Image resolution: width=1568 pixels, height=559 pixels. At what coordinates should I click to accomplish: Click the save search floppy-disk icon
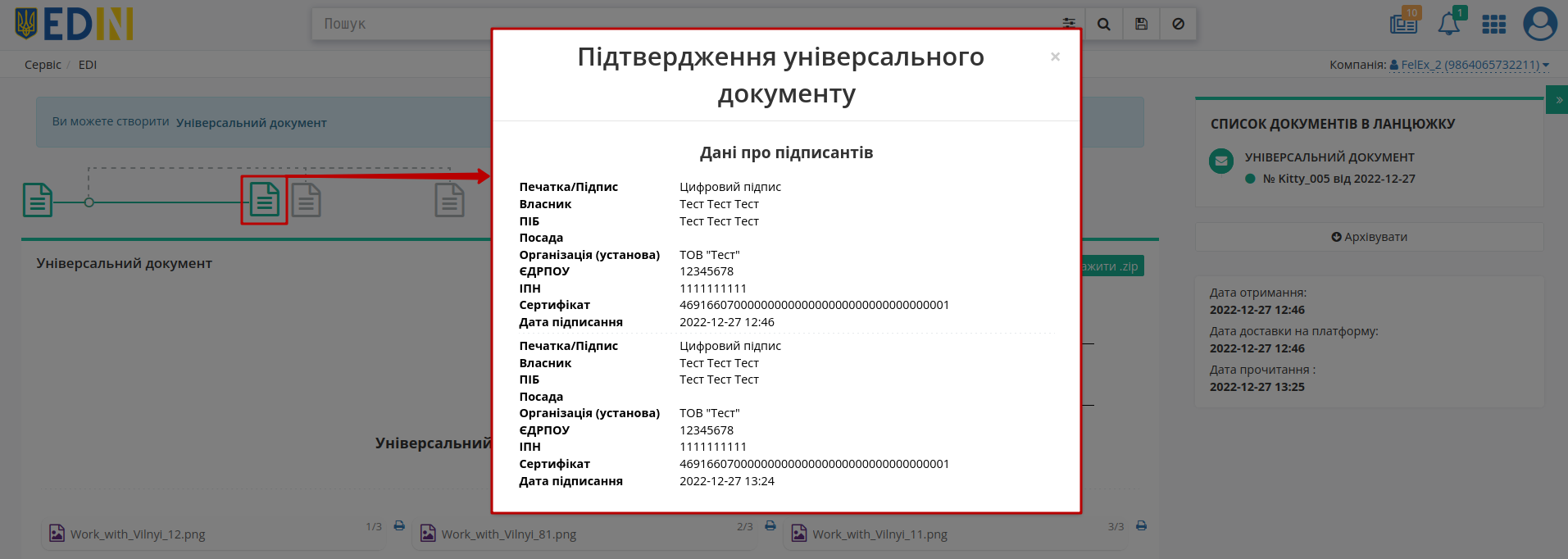pos(1141,24)
